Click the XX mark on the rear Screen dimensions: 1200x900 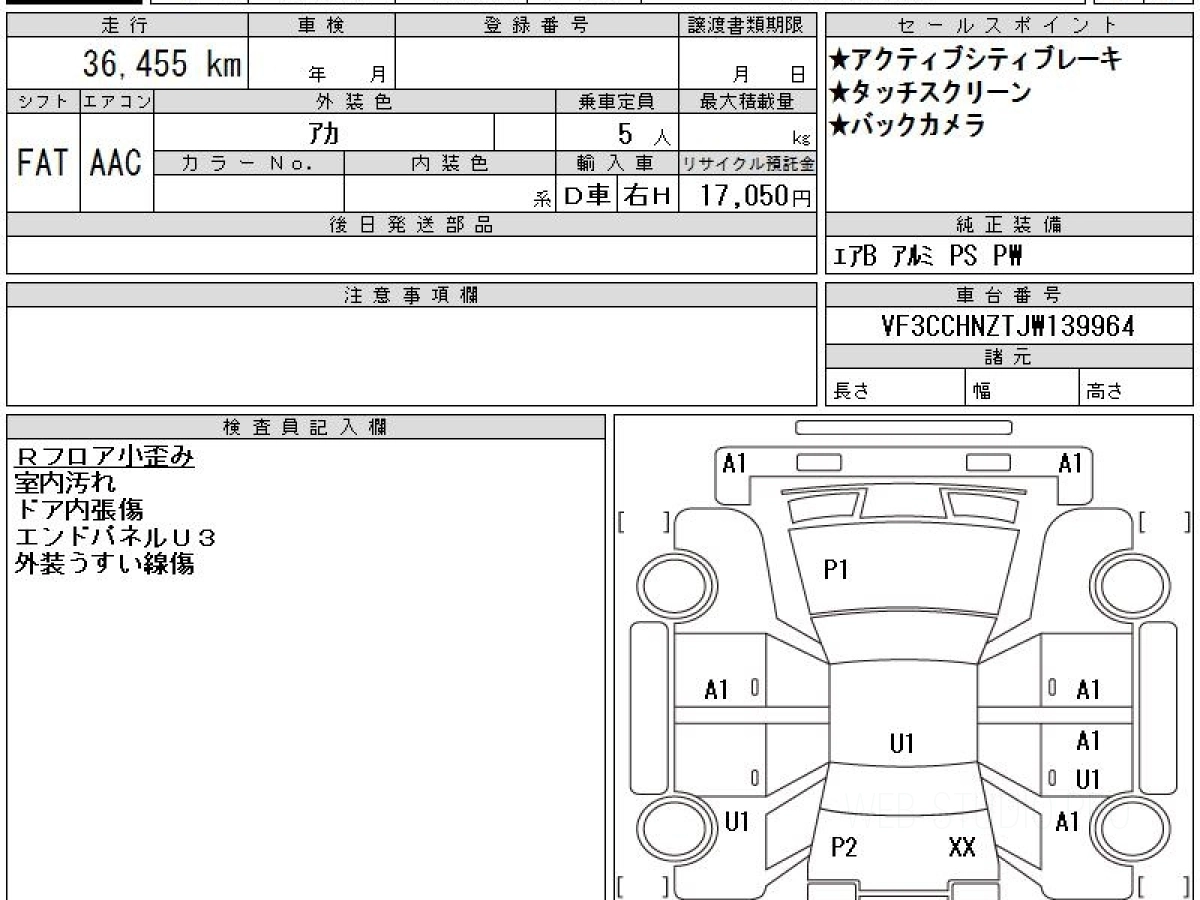tap(961, 848)
